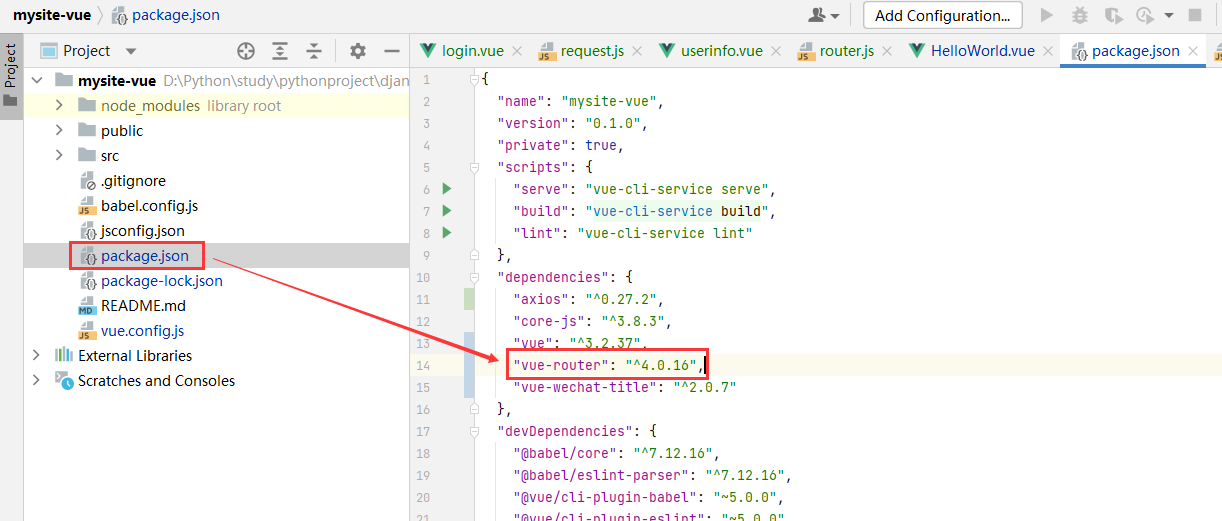Select jsconfig.json in project tree
This screenshot has height=521, width=1222.
(x=142, y=231)
